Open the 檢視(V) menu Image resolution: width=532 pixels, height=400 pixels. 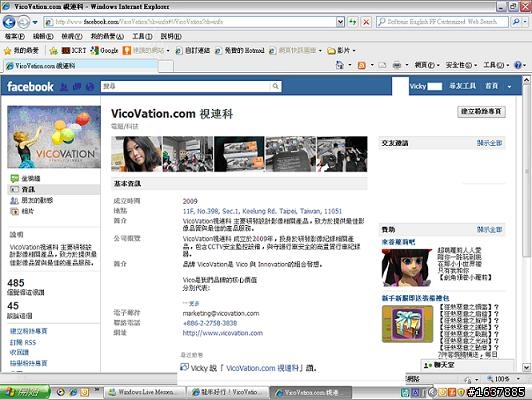tap(72, 36)
